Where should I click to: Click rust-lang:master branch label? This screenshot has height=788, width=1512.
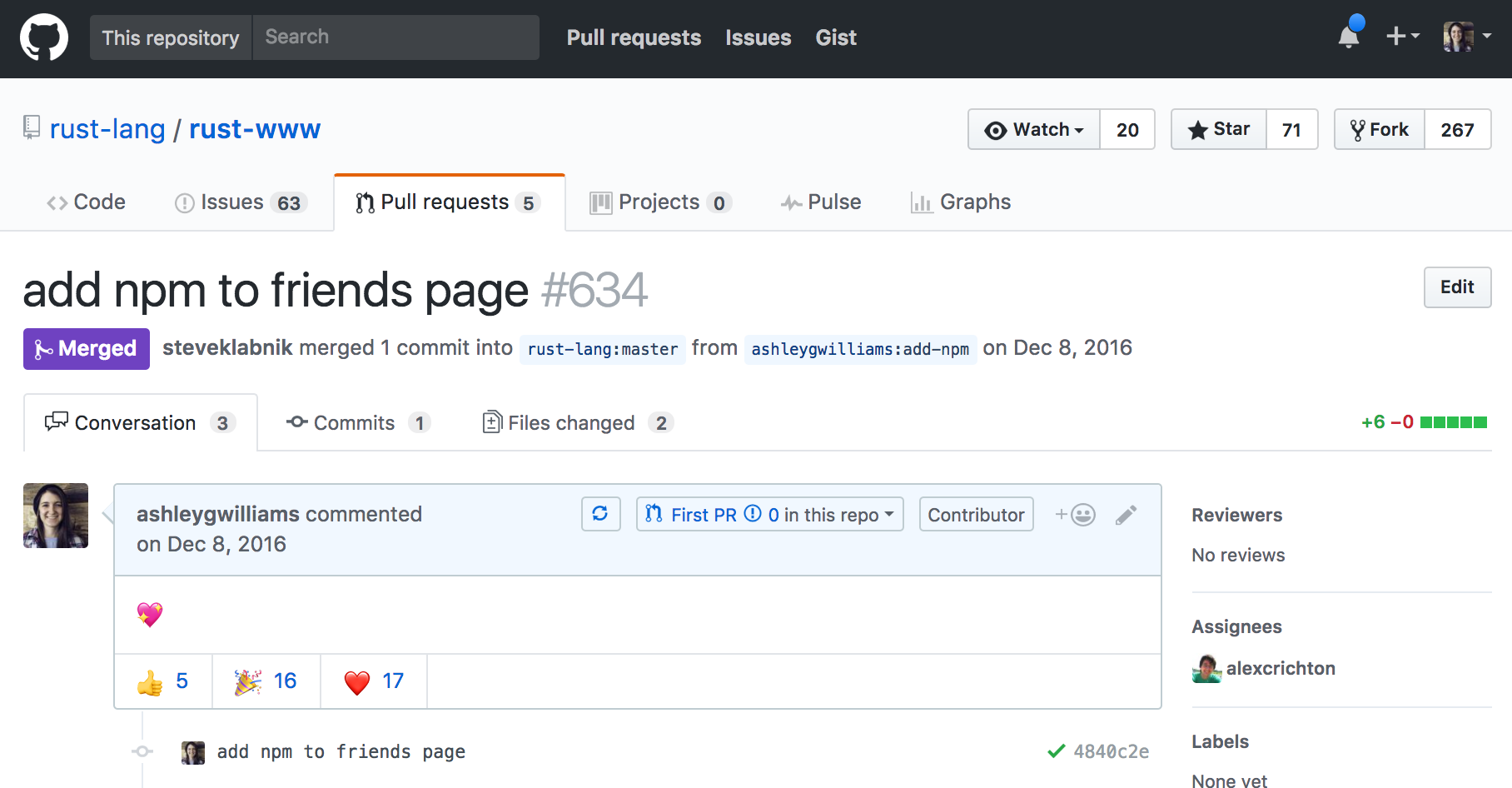pos(603,349)
